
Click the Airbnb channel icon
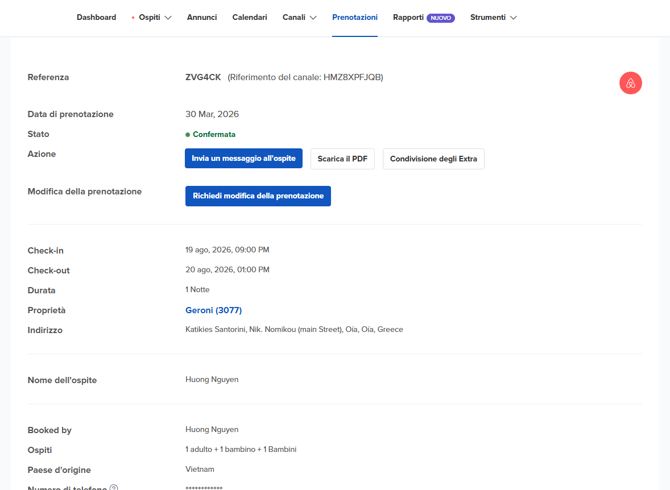coord(630,83)
